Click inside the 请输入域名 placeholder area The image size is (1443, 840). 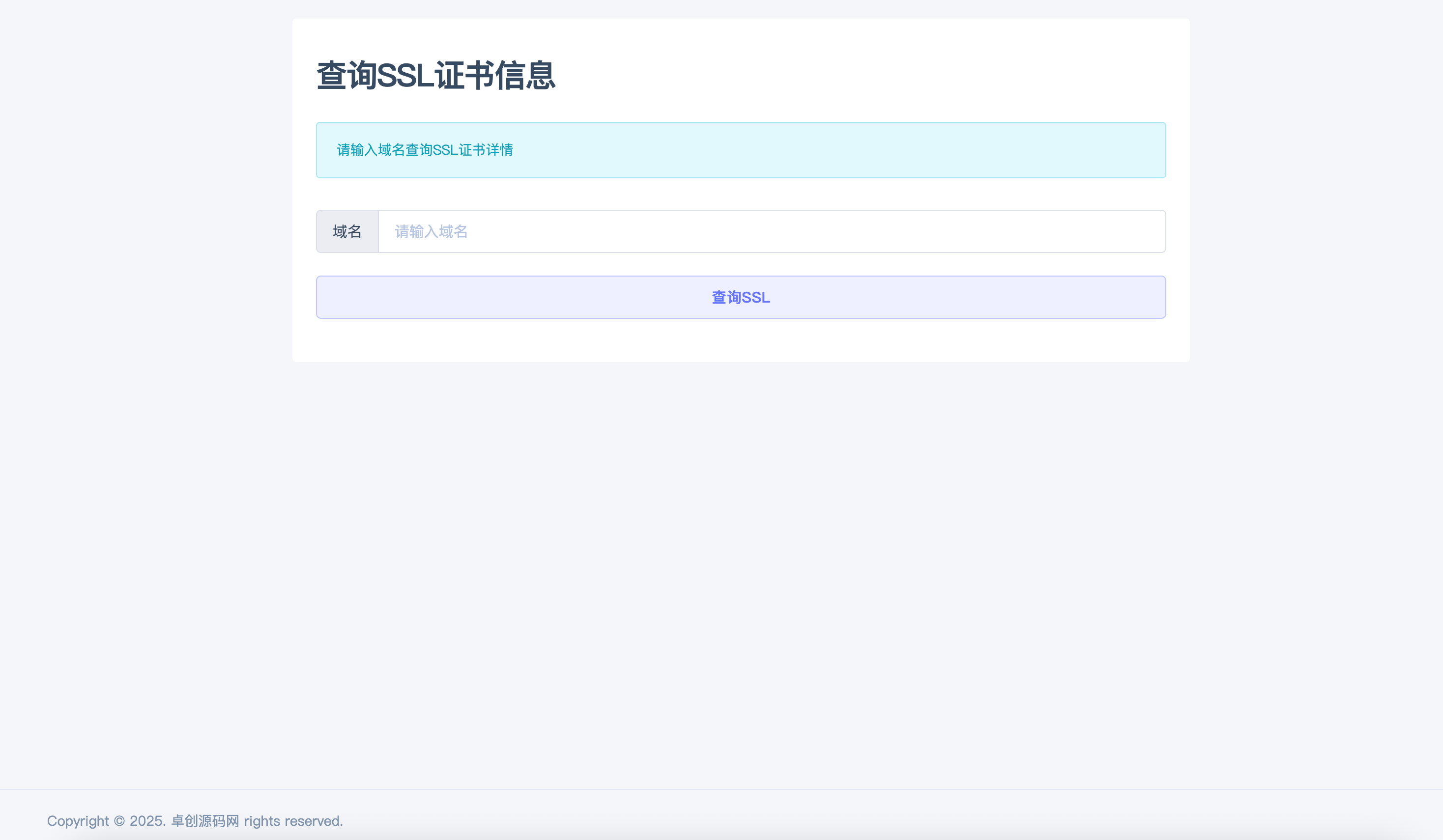tap(430, 231)
